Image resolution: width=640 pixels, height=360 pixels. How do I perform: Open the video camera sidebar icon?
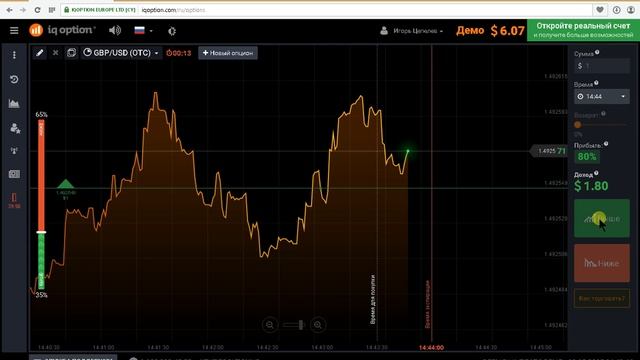point(14,174)
